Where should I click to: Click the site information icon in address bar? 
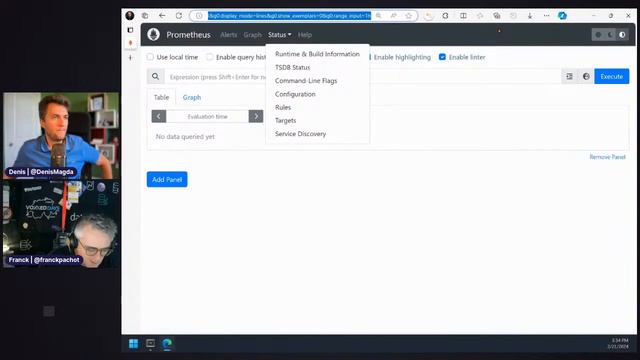point(199,16)
